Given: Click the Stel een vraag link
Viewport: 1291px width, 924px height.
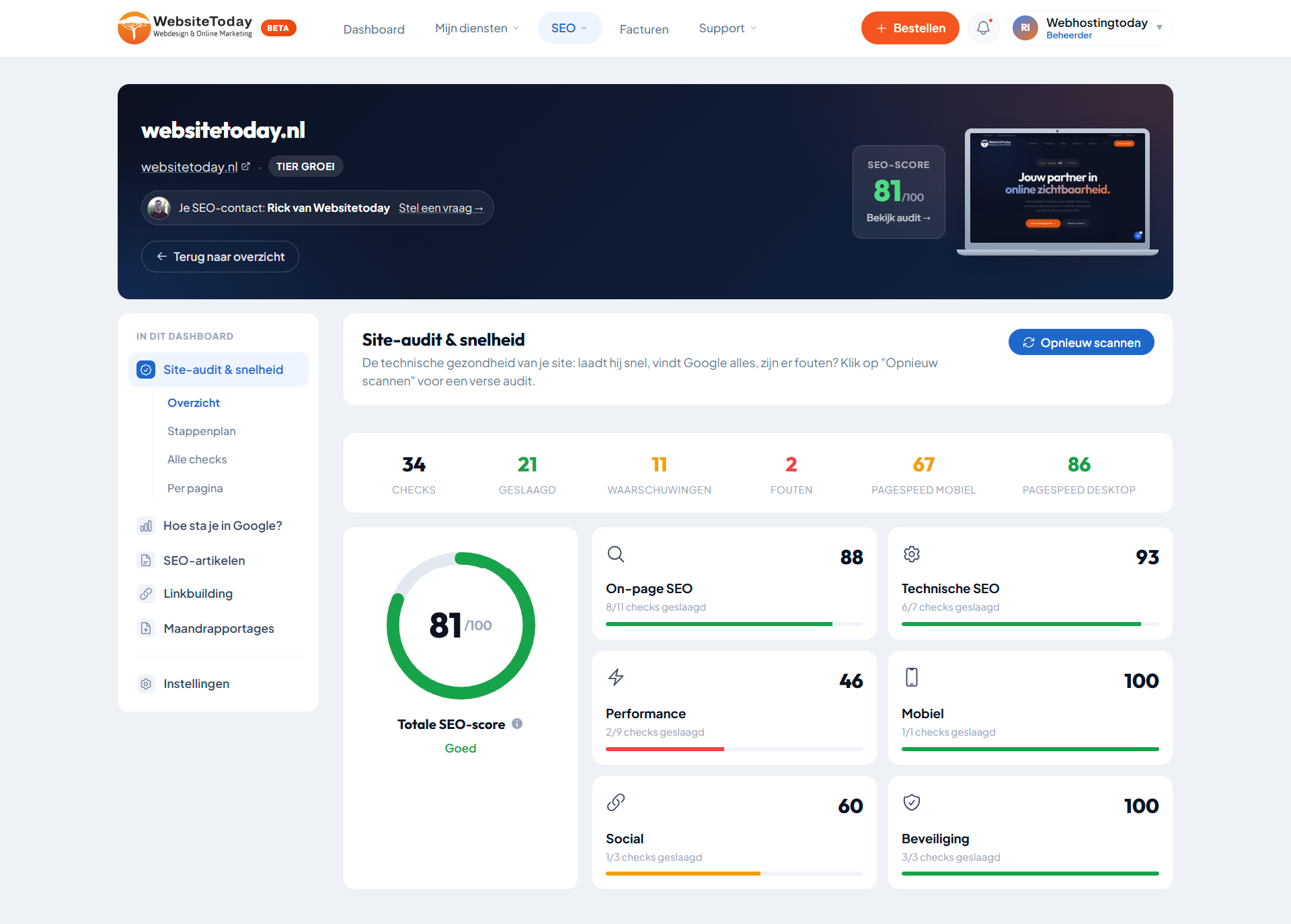Looking at the screenshot, I should [x=440, y=208].
